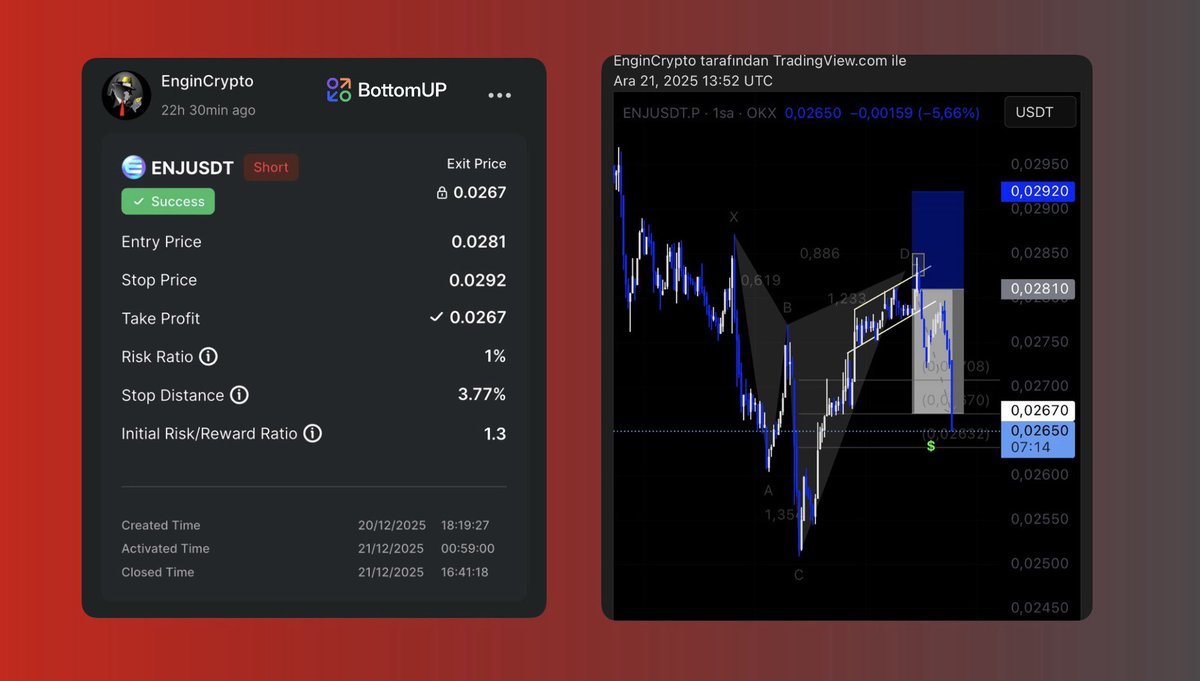Screen dimensions: 1200x681
Task: Click the Risk Ratio value 1%
Action: coord(494,356)
